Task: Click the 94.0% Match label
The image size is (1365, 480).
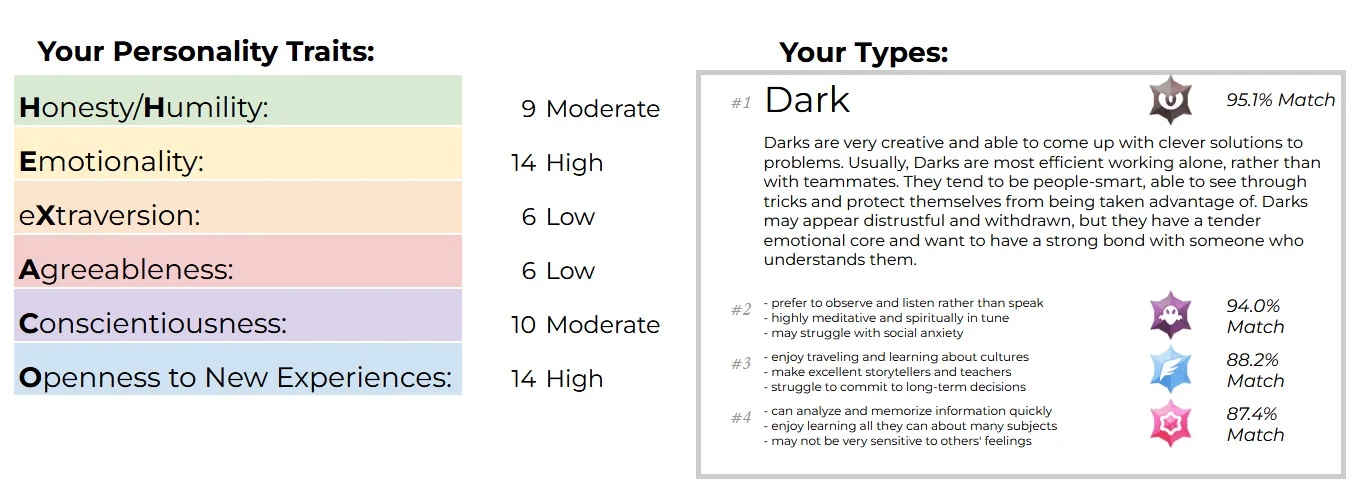Action: pos(1255,316)
